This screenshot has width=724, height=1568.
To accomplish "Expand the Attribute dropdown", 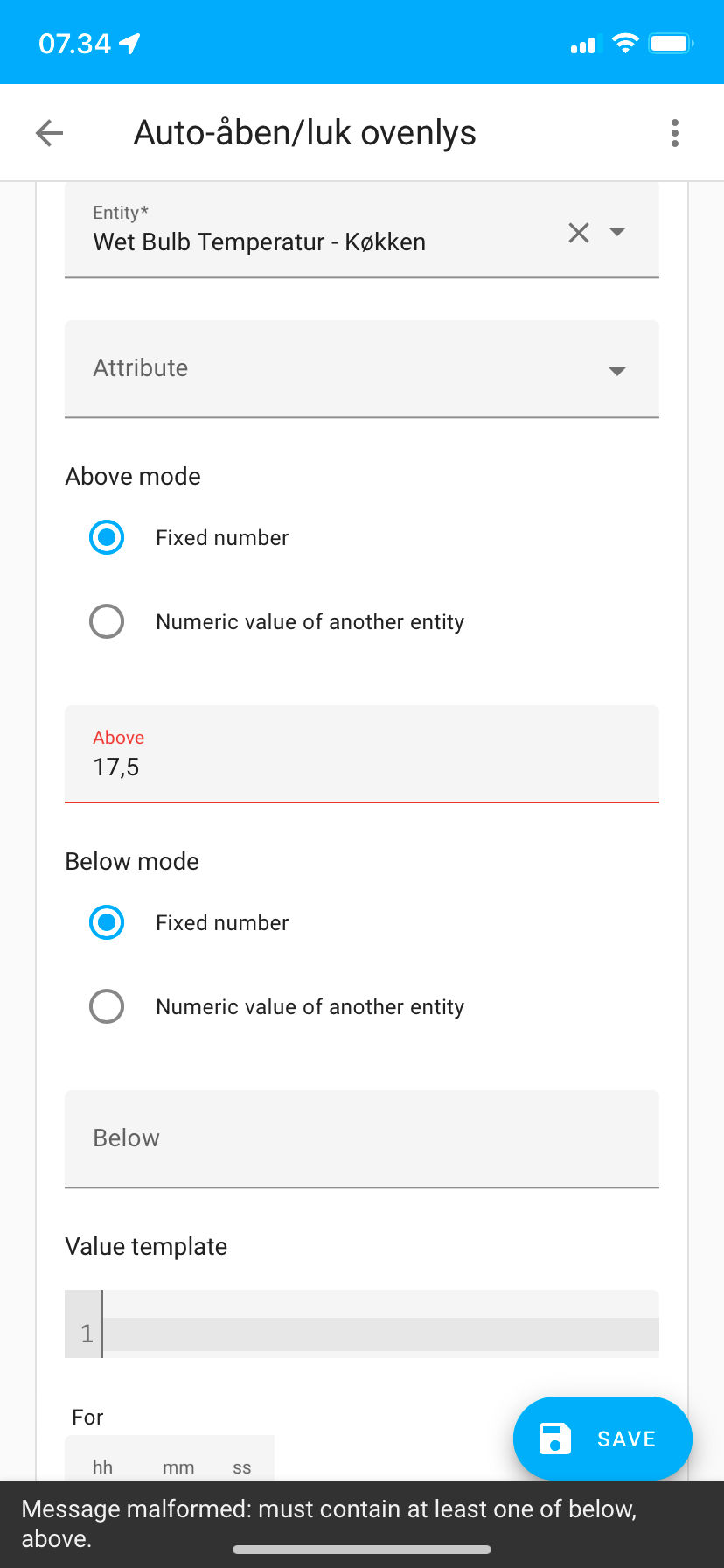I will (617, 370).
